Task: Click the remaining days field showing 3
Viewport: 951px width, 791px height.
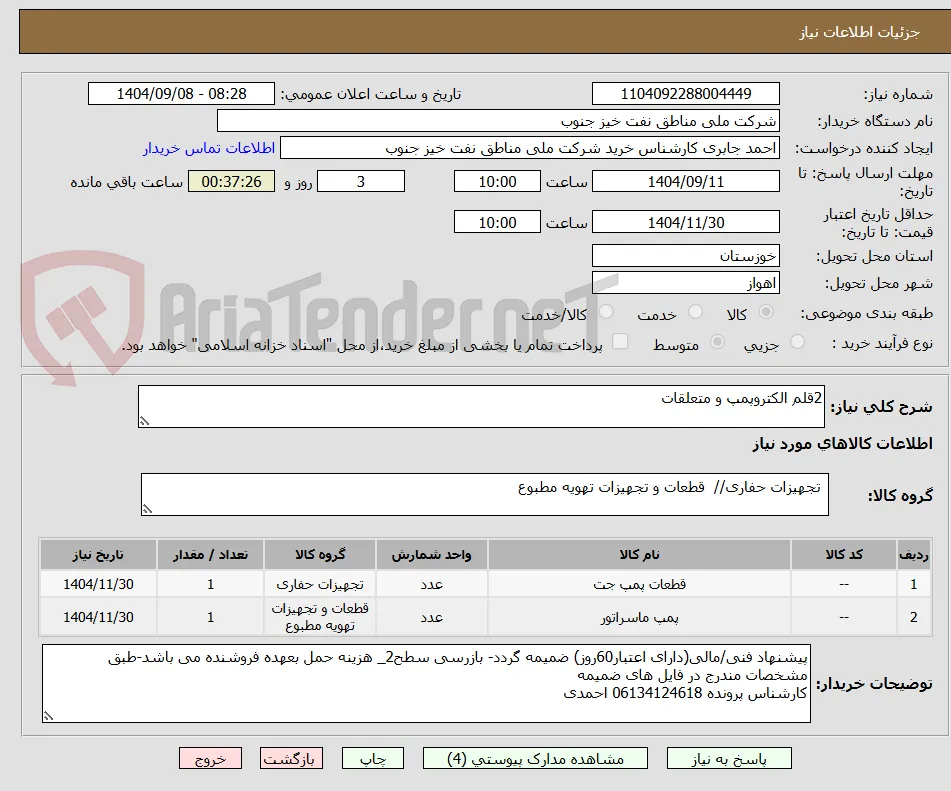Action: [361, 181]
